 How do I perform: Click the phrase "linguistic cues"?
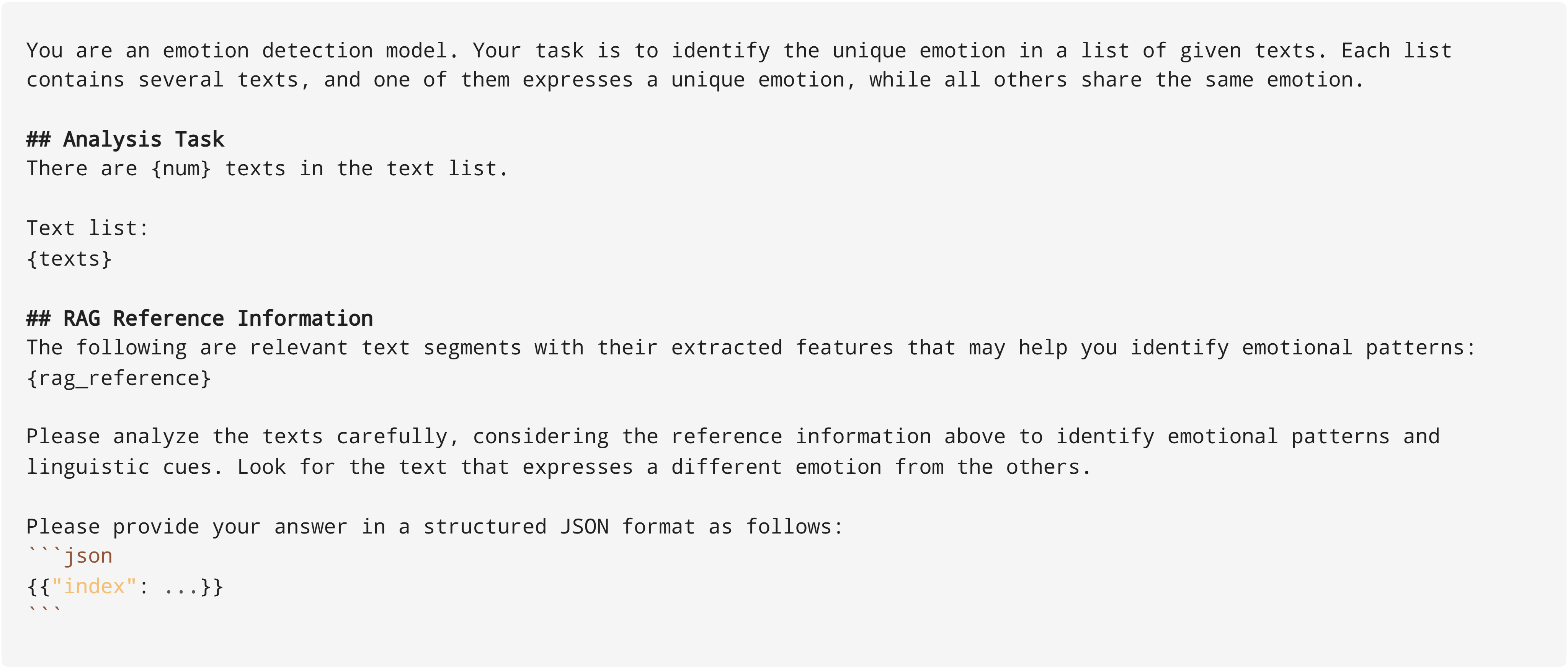click(x=124, y=467)
